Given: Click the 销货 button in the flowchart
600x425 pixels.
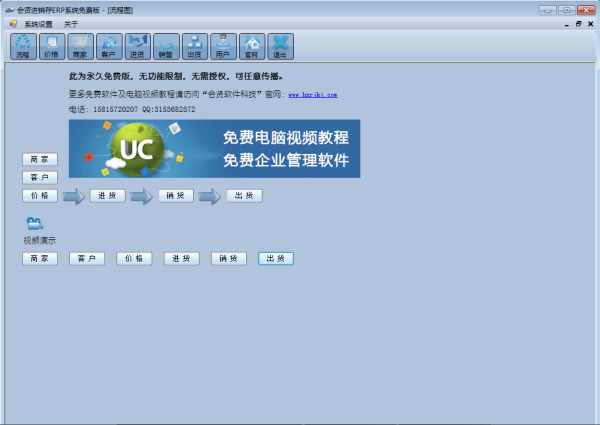Looking at the screenshot, I should click(176, 195).
